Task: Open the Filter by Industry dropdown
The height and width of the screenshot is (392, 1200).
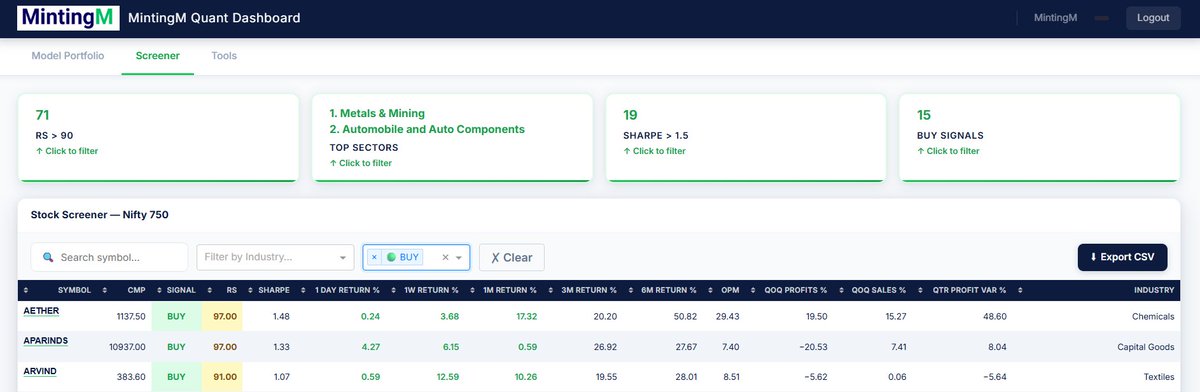Action: tap(275, 257)
